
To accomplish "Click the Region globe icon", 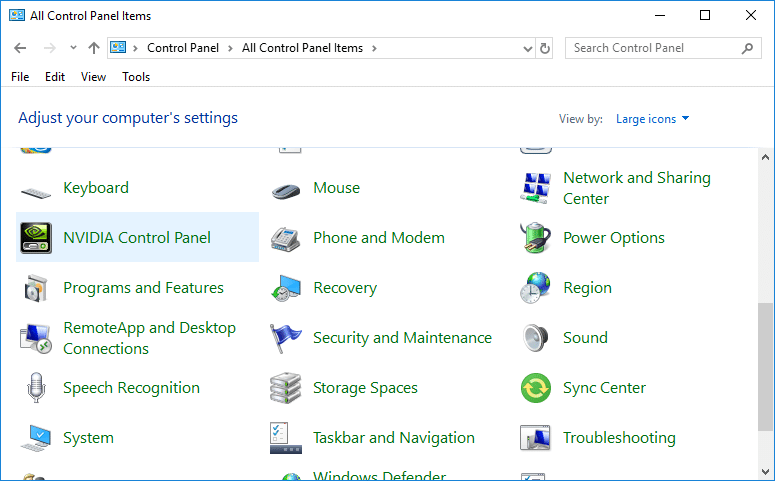I will coord(536,288).
